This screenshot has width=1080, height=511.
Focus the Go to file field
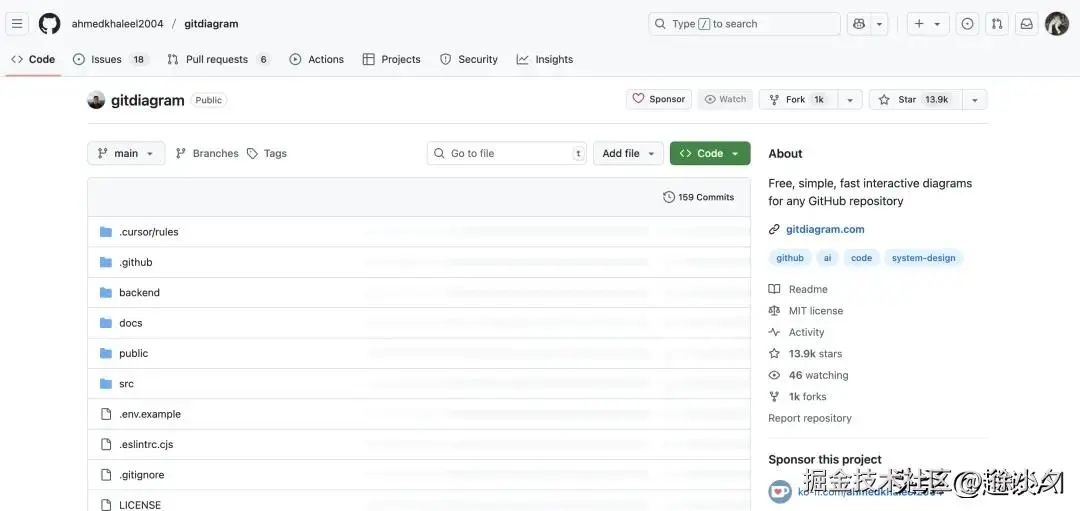(507, 153)
